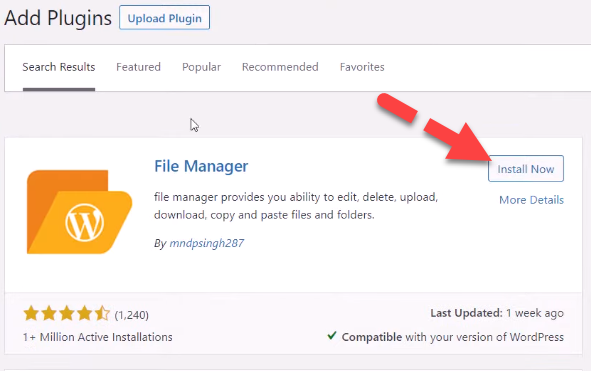Click the Add Plugins page heading

[x=58, y=18]
